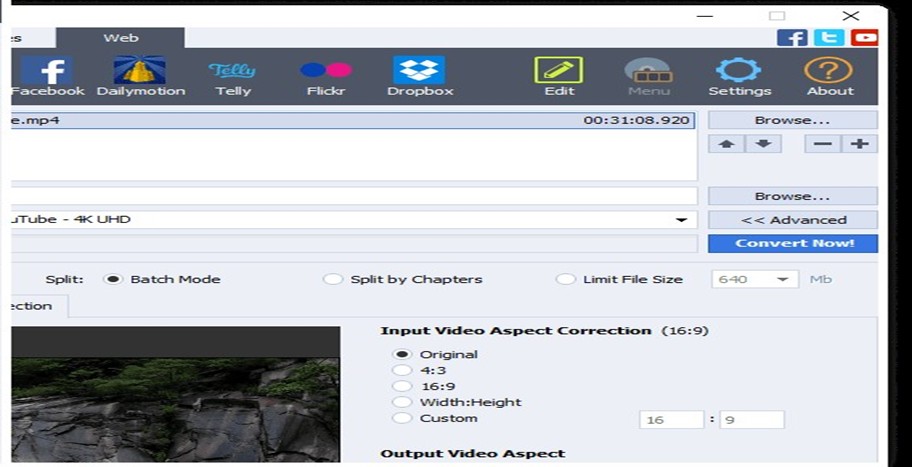
Task: Choose the 4:3 aspect correction option
Action: coord(402,370)
